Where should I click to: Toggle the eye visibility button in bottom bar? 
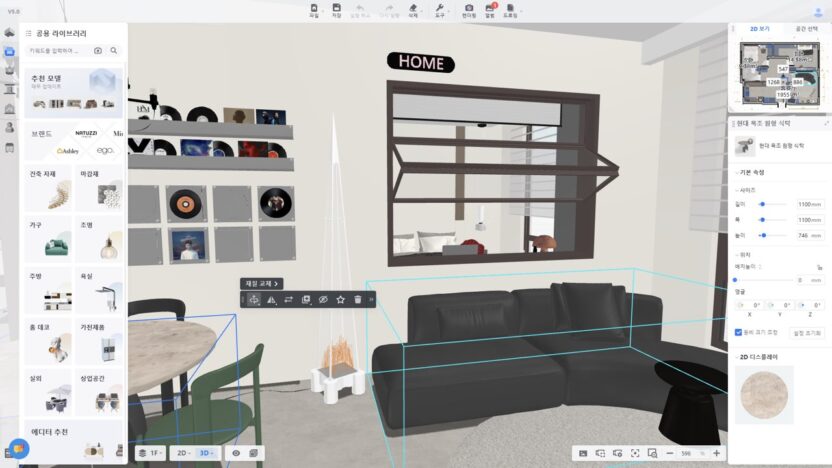tap(236, 453)
